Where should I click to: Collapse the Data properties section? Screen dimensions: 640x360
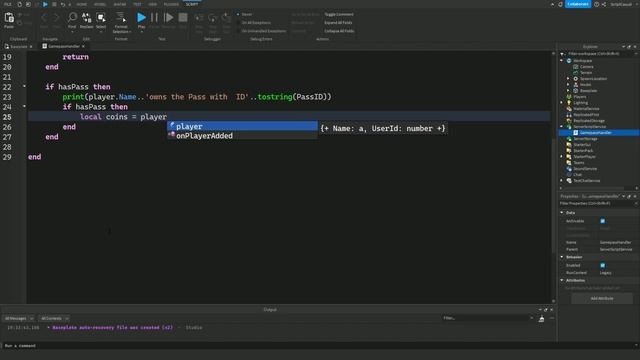pyautogui.click(x=562, y=213)
